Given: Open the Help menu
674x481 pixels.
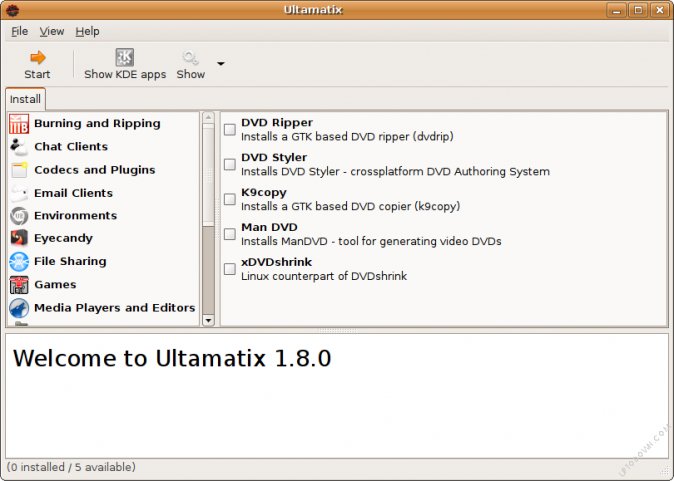Looking at the screenshot, I should tap(87, 31).
